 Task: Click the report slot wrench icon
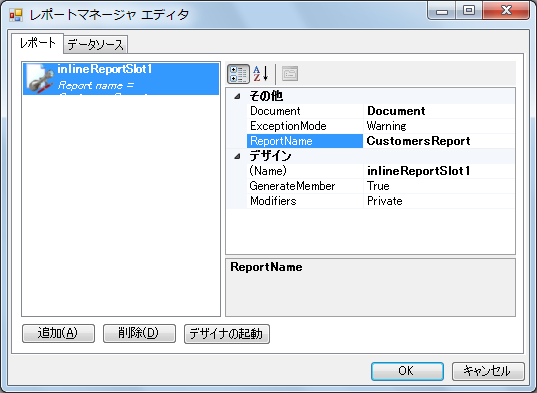[40, 79]
